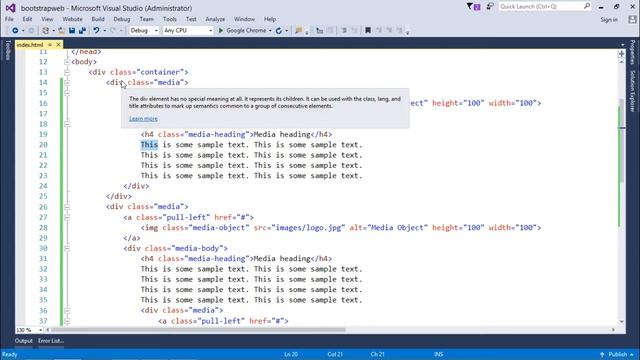
Task: Open the Toolbox side tab
Action: (x=7, y=50)
